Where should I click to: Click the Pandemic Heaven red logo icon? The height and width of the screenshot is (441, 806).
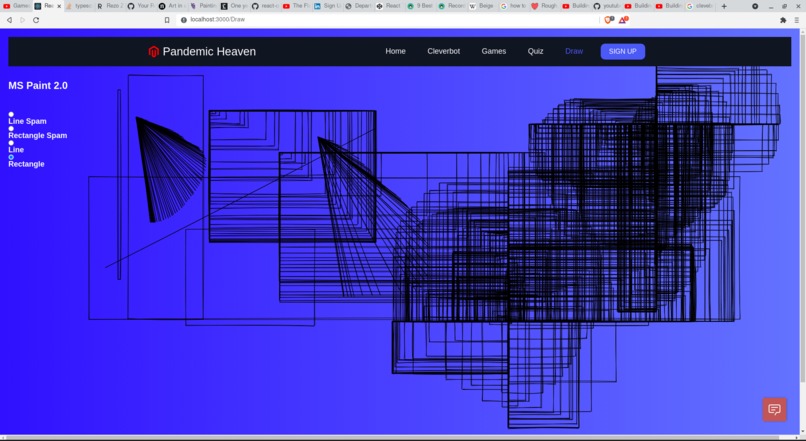pyautogui.click(x=153, y=51)
